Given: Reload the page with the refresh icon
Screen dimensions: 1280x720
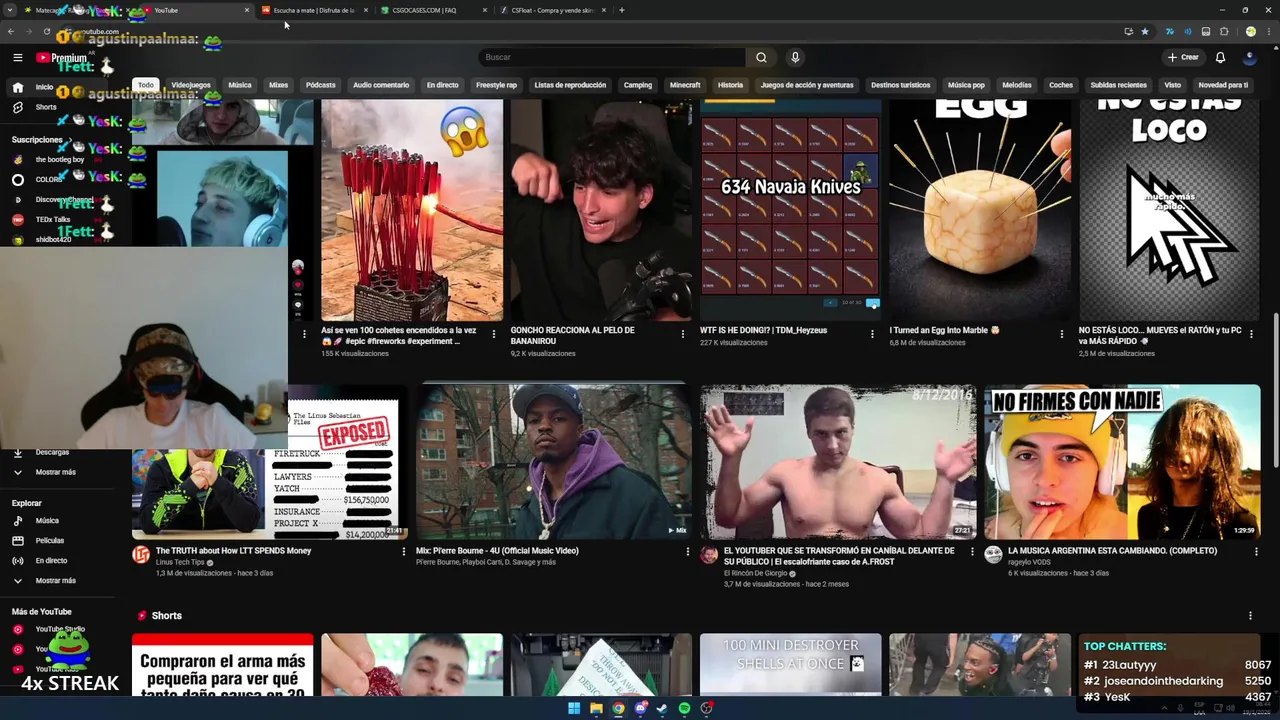Looking at the screenshot, I should tap(46, 31).
